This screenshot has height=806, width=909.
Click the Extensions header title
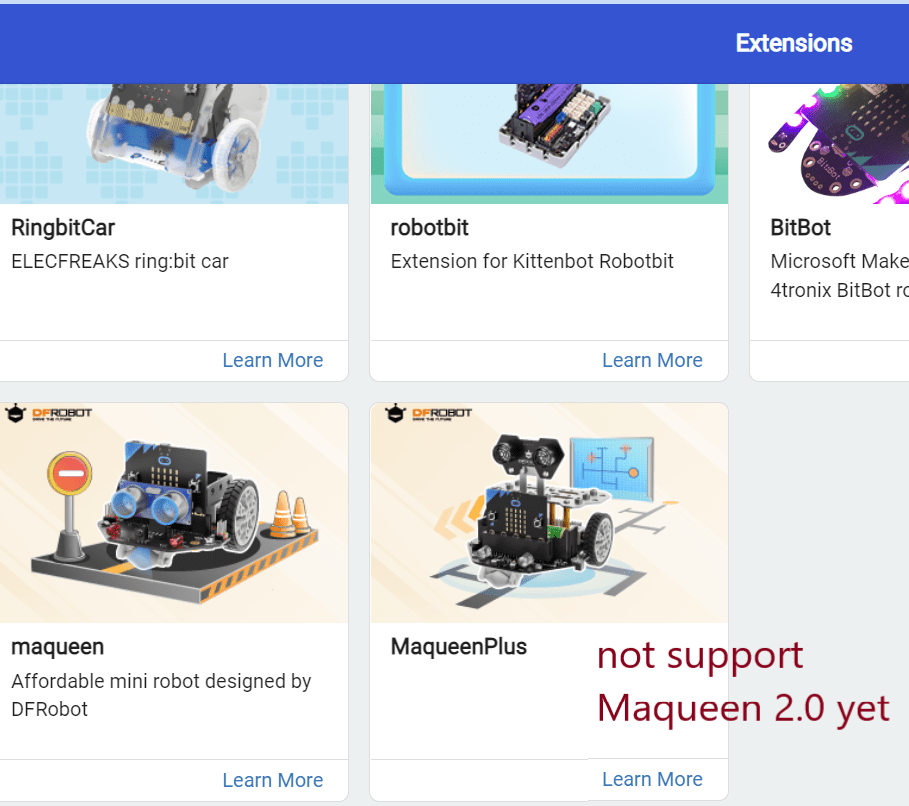794,43
